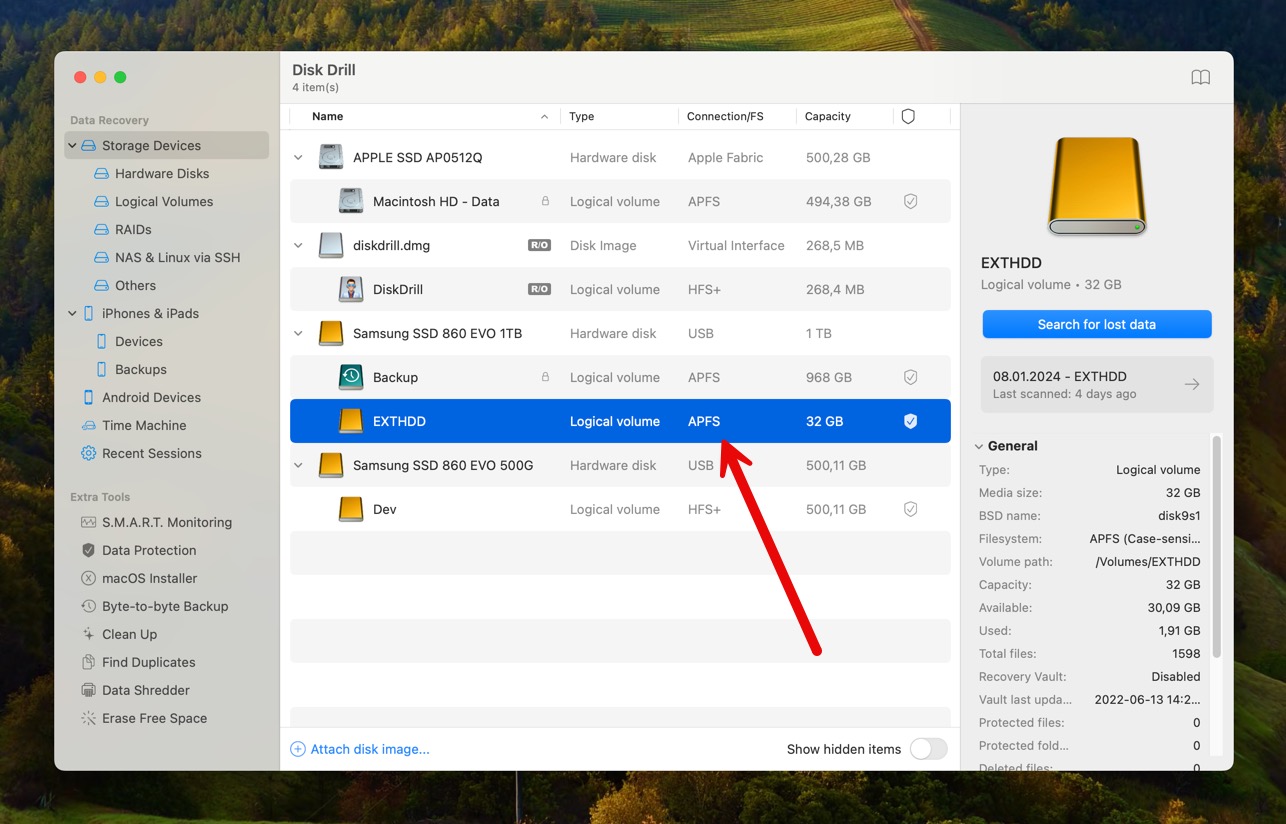Toggle protection shield on Dev row
Screen dimensions: 1286x824
pos(911,510)
